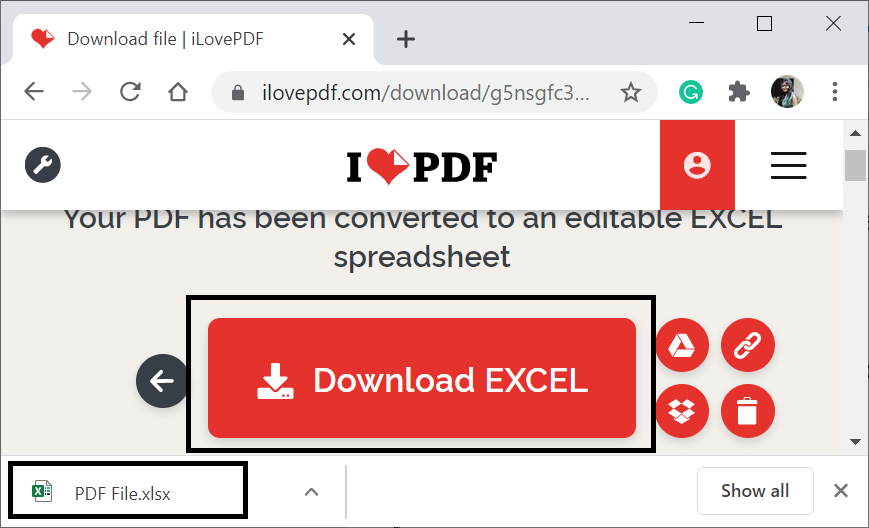Close the iLovePDF tab
Viewport: 869px width, 528px height.
(x=349, y=39)
